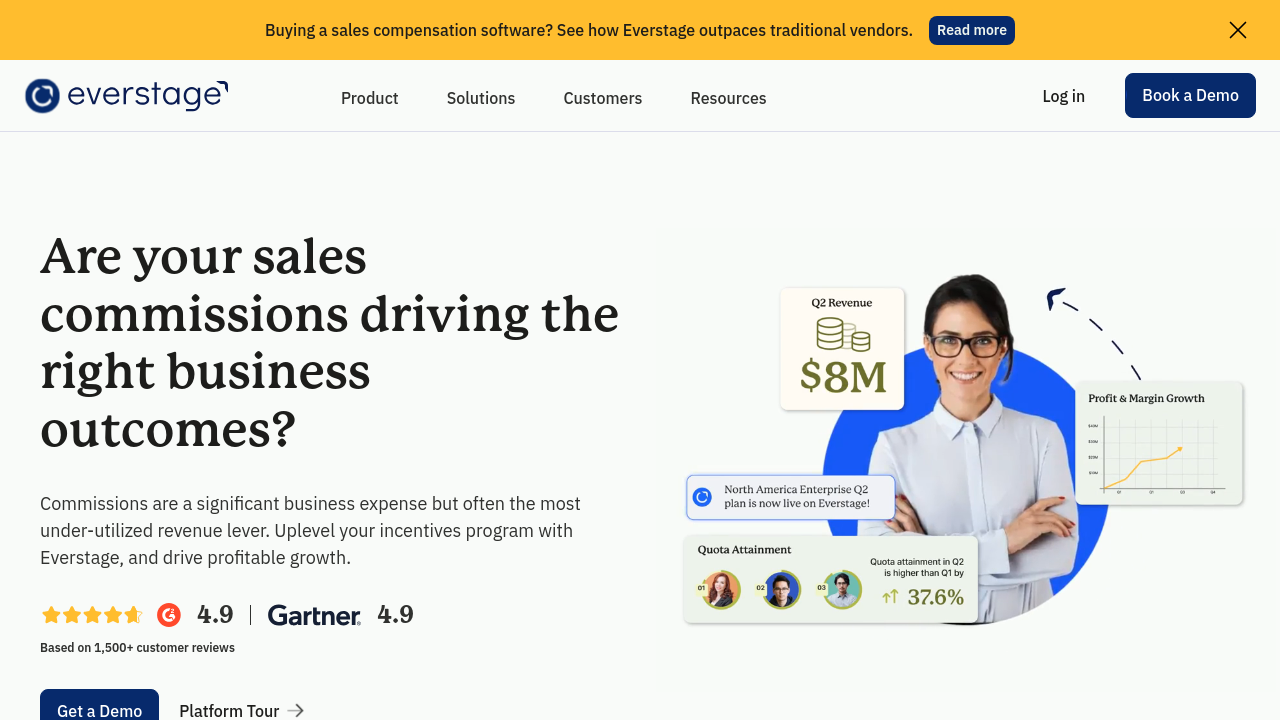Open the Product menu
Image resolution: width=1280 pixels, height=720 pixels.
(x=369, y=98)
